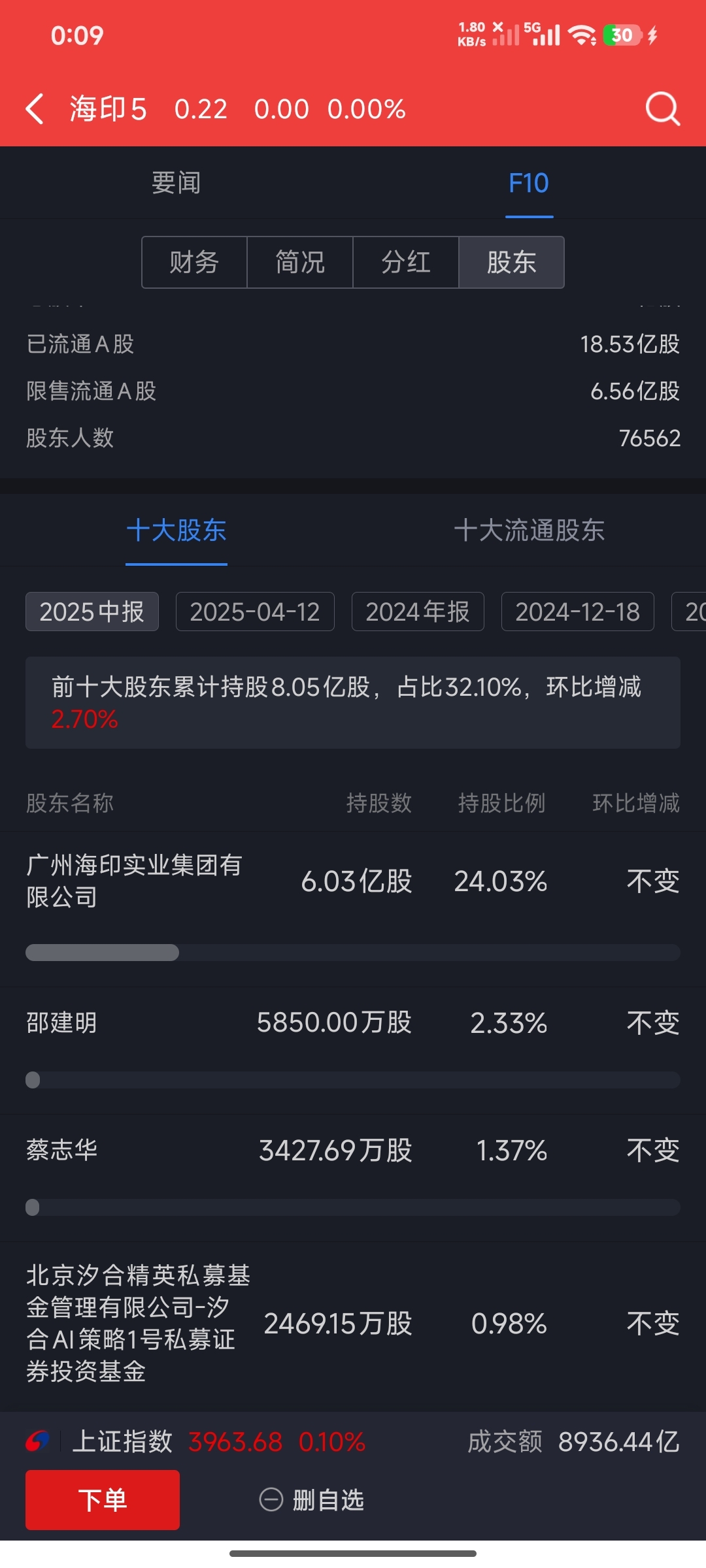Select the 2025中报 period chip
Screen dimensions: 706x1568
pyautogui.click(x=92, y=612)
